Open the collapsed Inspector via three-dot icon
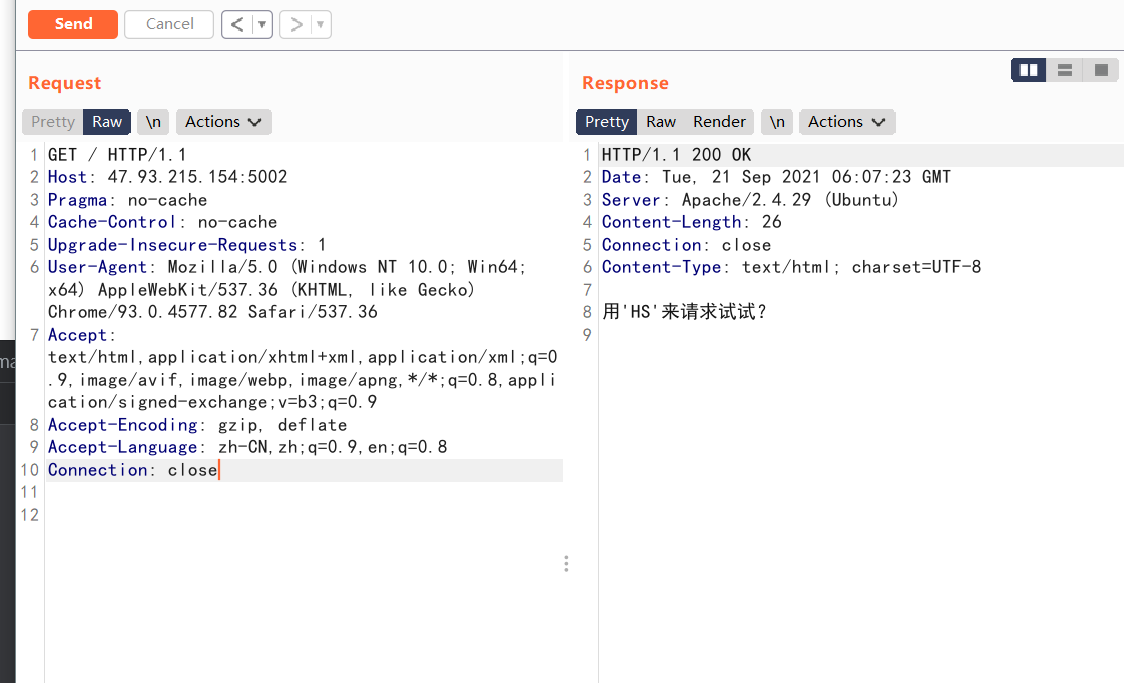This screenshot has height=683, width=1124. (566, 563)
